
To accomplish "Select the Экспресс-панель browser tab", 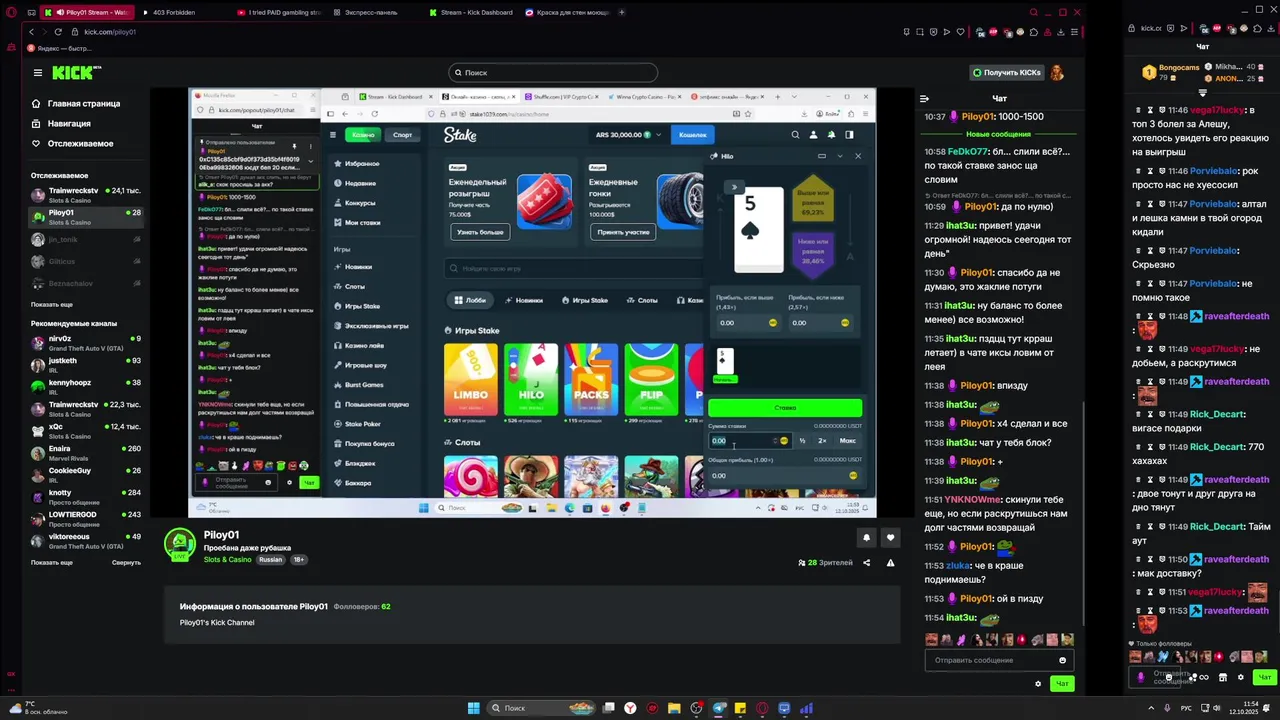I will point(376,12).
